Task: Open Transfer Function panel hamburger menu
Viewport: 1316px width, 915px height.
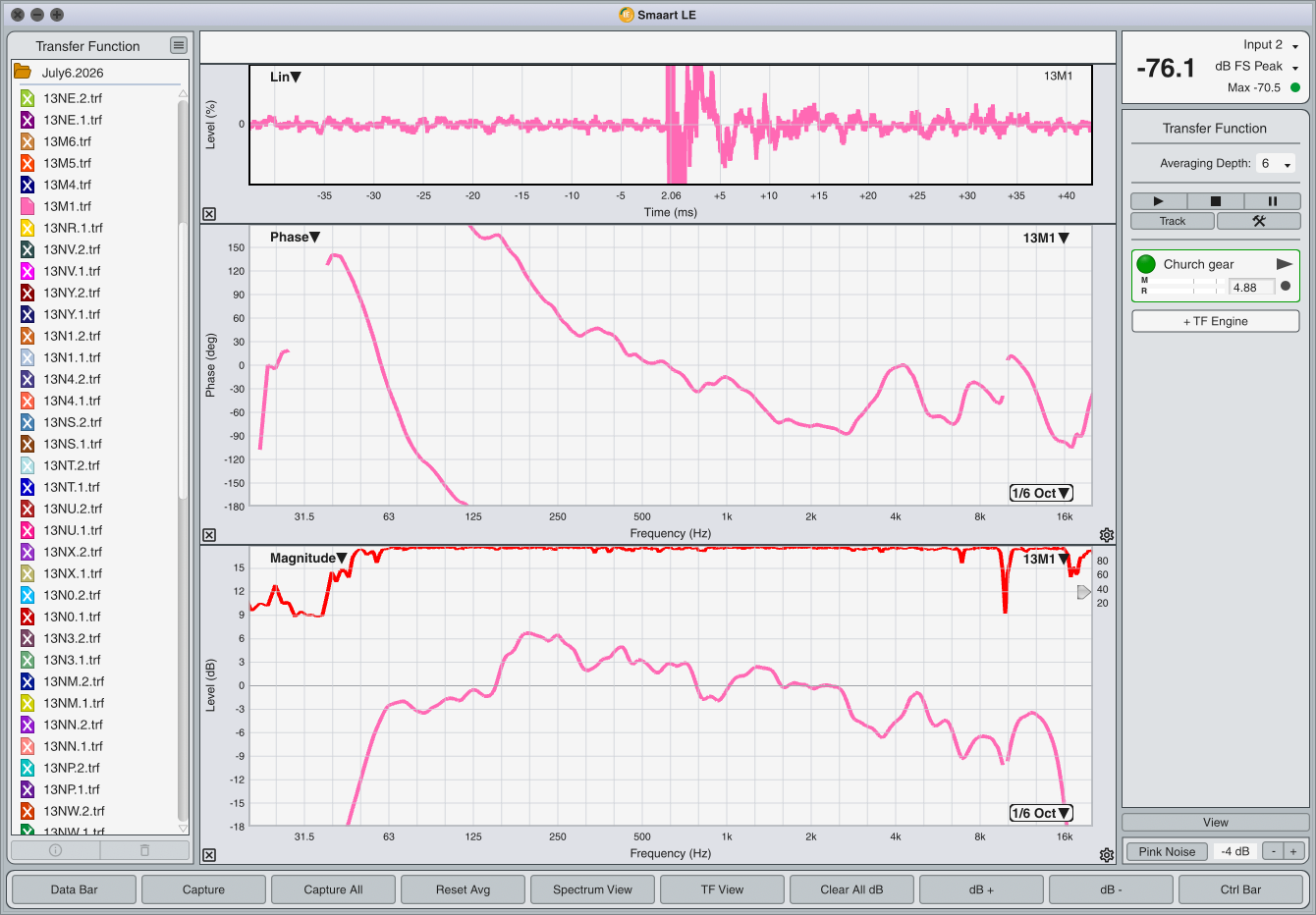Action: 178,45
